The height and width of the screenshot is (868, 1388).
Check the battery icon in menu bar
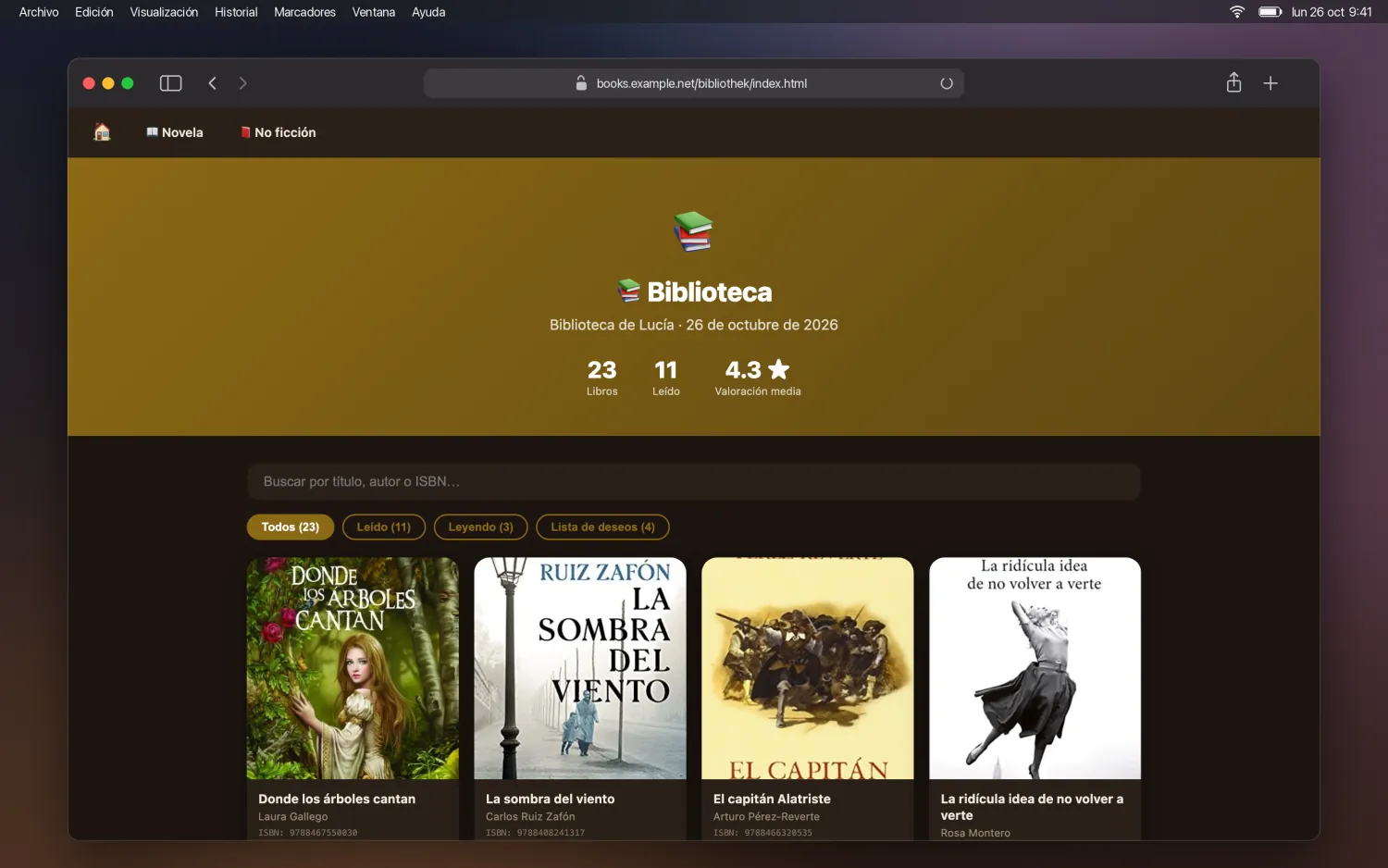click(1270, 12)
